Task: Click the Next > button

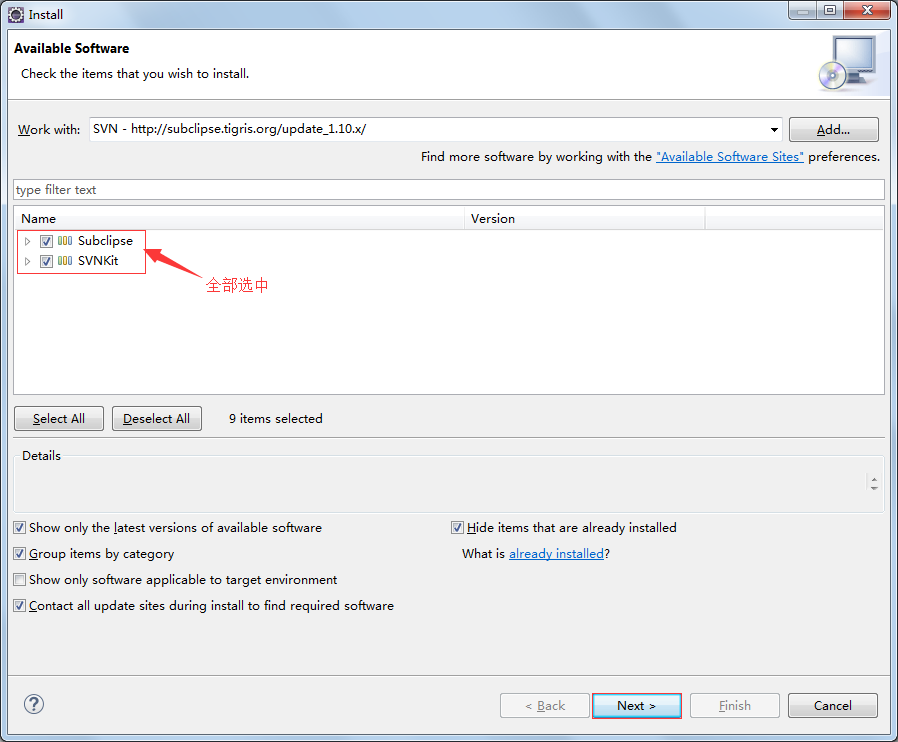Action: (636, 705)
